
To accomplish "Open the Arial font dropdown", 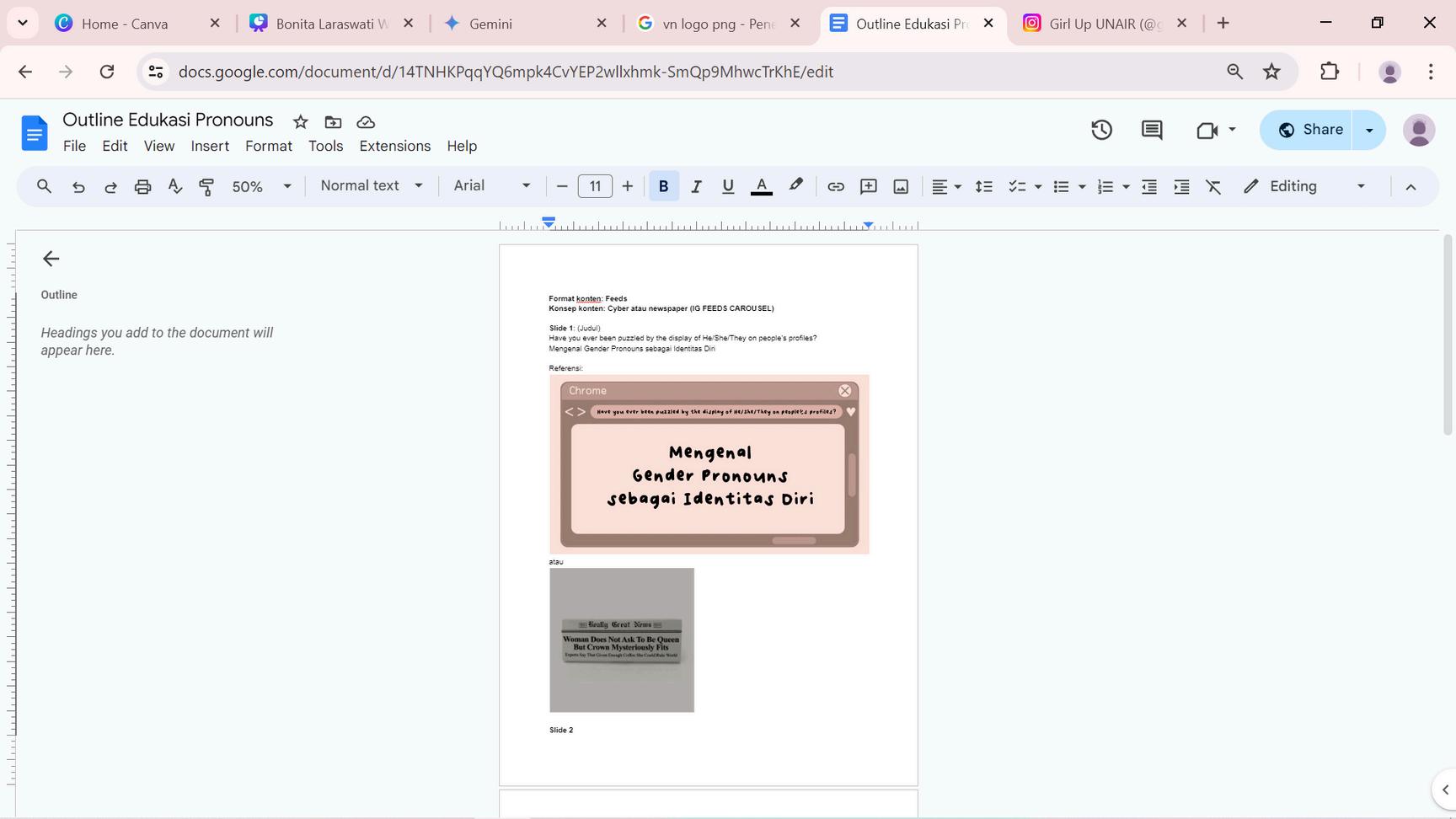I will [x=491, y=186].
